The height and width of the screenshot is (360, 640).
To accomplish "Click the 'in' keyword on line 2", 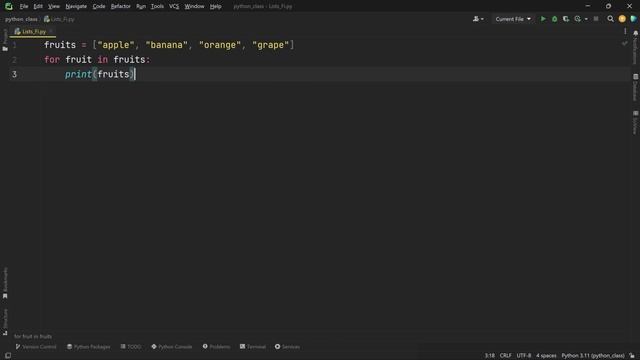I will tap(102, 60).
